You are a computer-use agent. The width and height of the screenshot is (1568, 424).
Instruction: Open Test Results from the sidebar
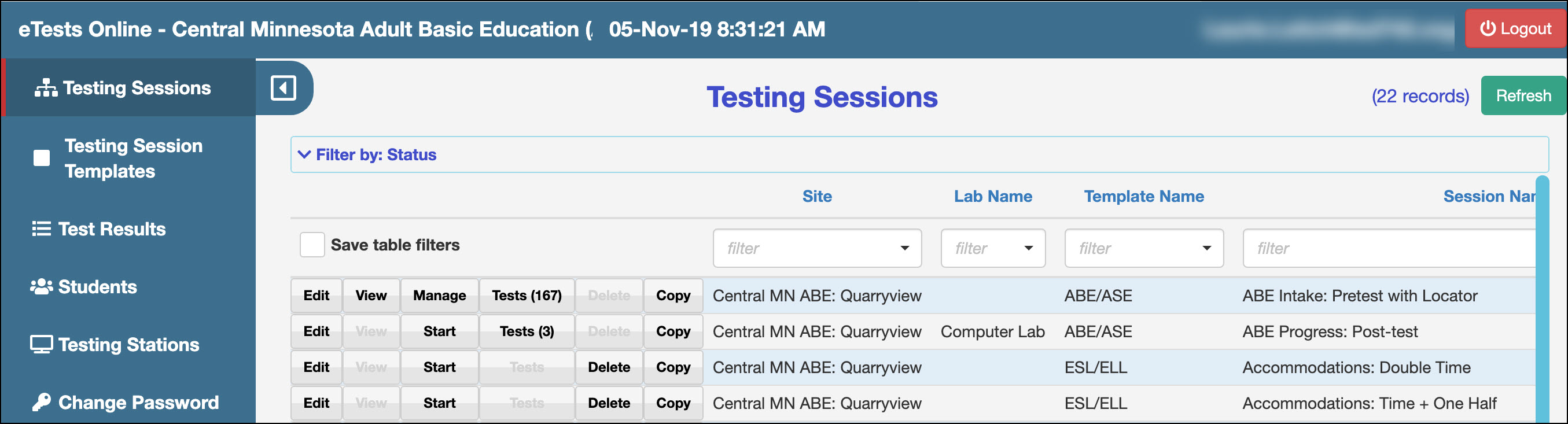click(x=112, y=229)
